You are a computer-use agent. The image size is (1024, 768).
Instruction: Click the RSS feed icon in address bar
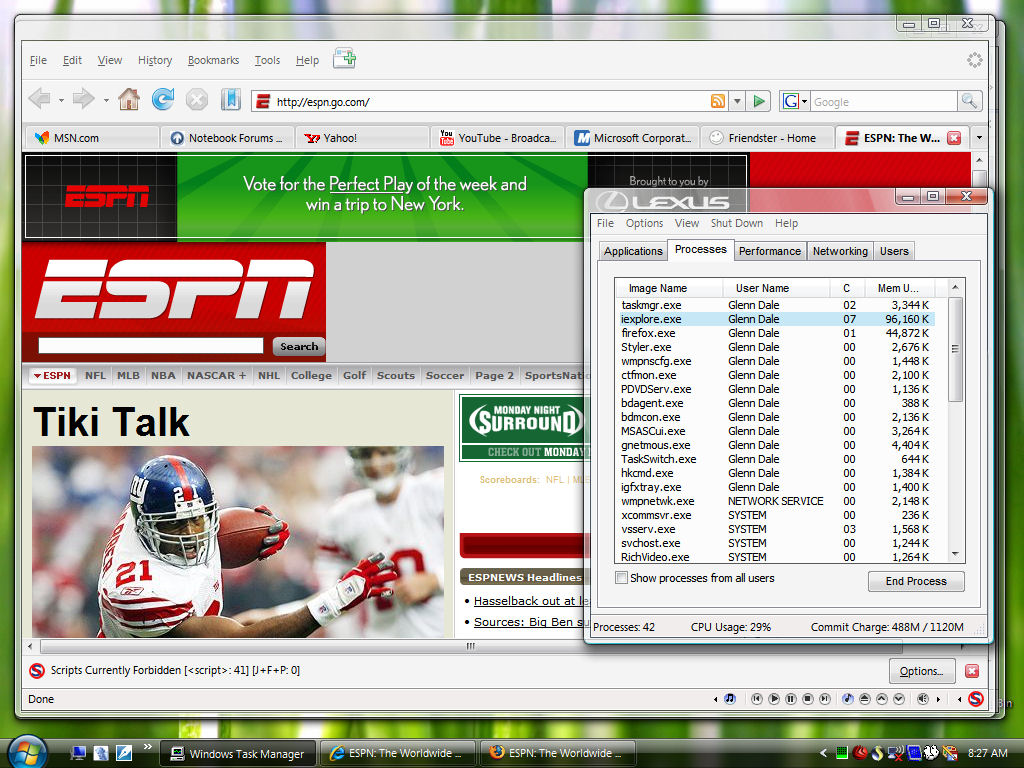(718, 101)
